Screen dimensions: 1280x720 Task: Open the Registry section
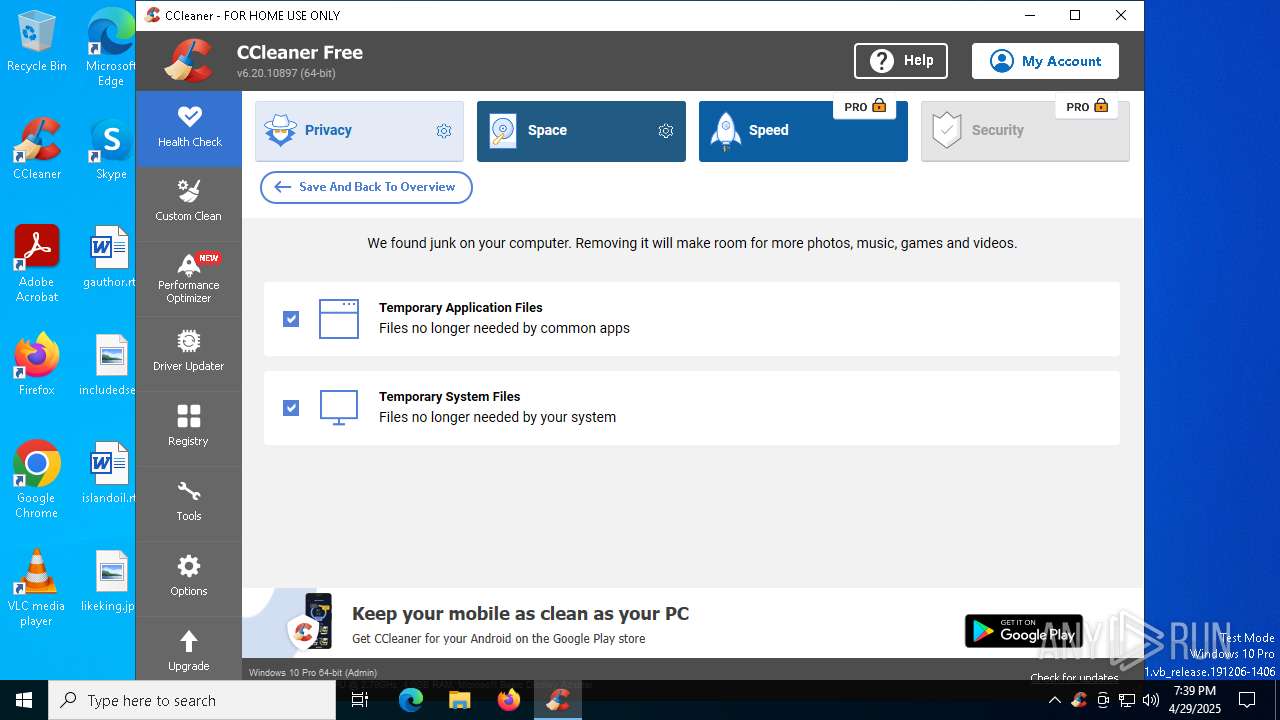(189, 428)
